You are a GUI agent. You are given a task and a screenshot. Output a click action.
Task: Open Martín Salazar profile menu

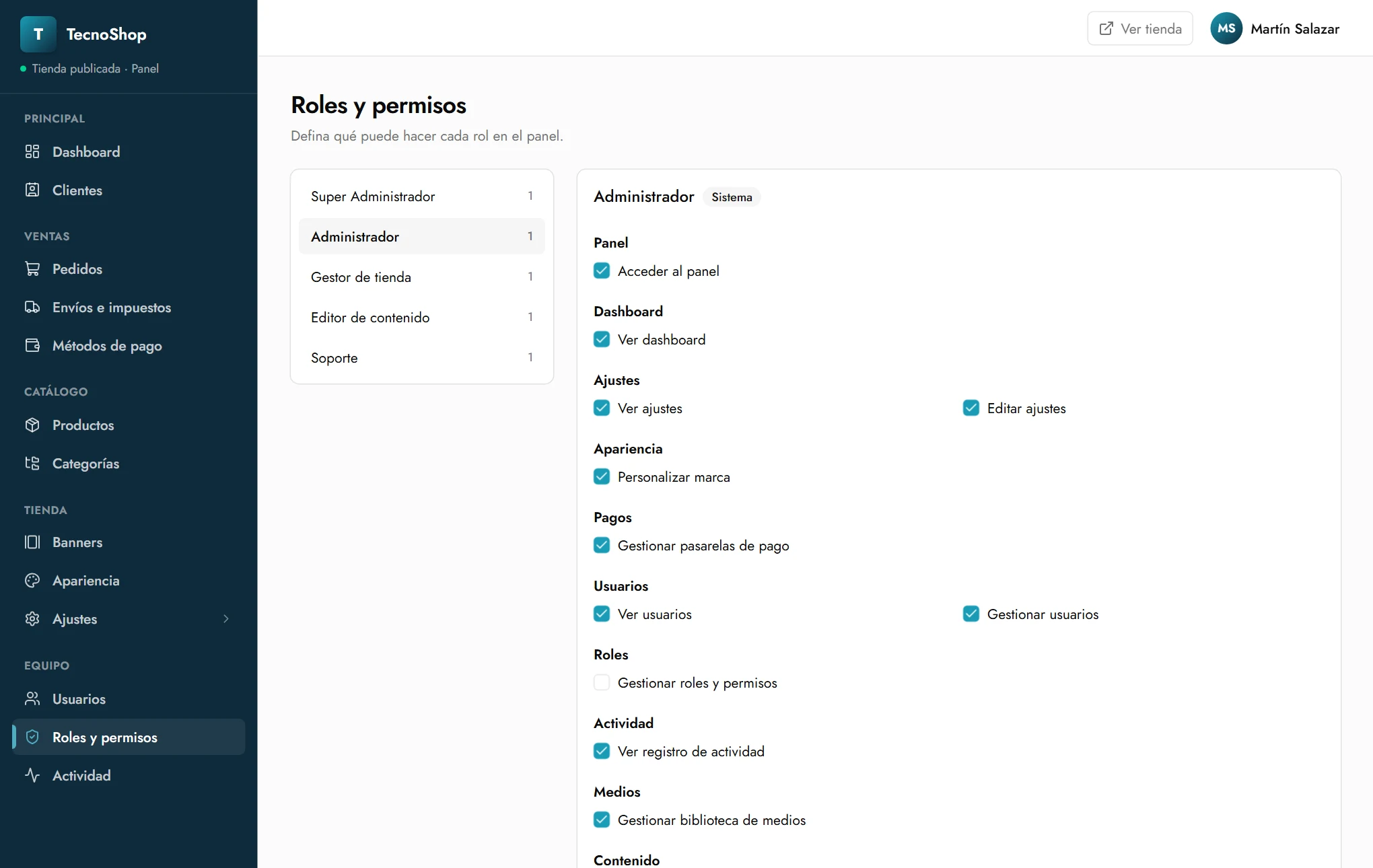(x=1275, y=28)
